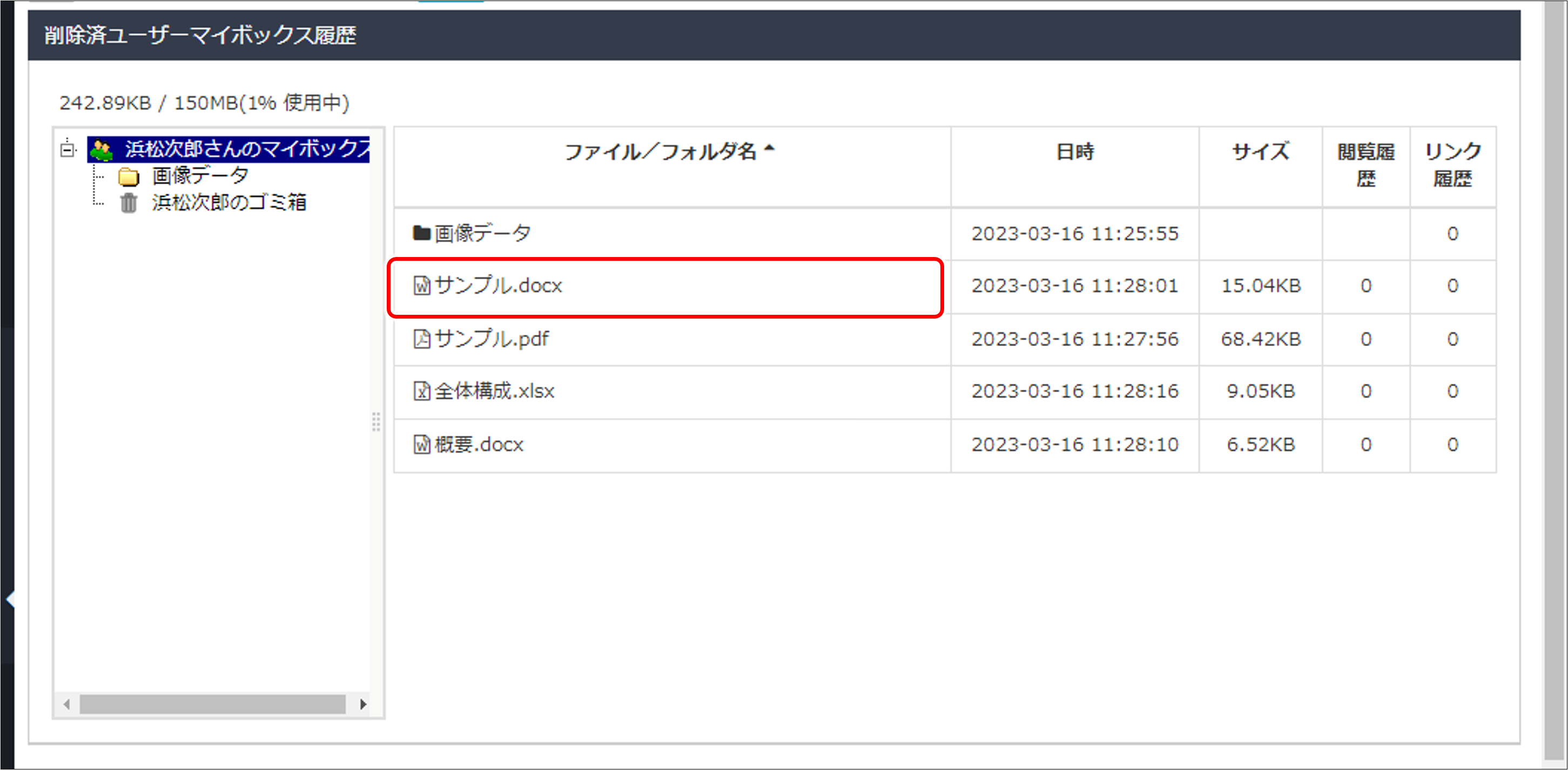Click the 6.52KB size cell
The width and height of the screenshot is (1568, 770).
1261,444
